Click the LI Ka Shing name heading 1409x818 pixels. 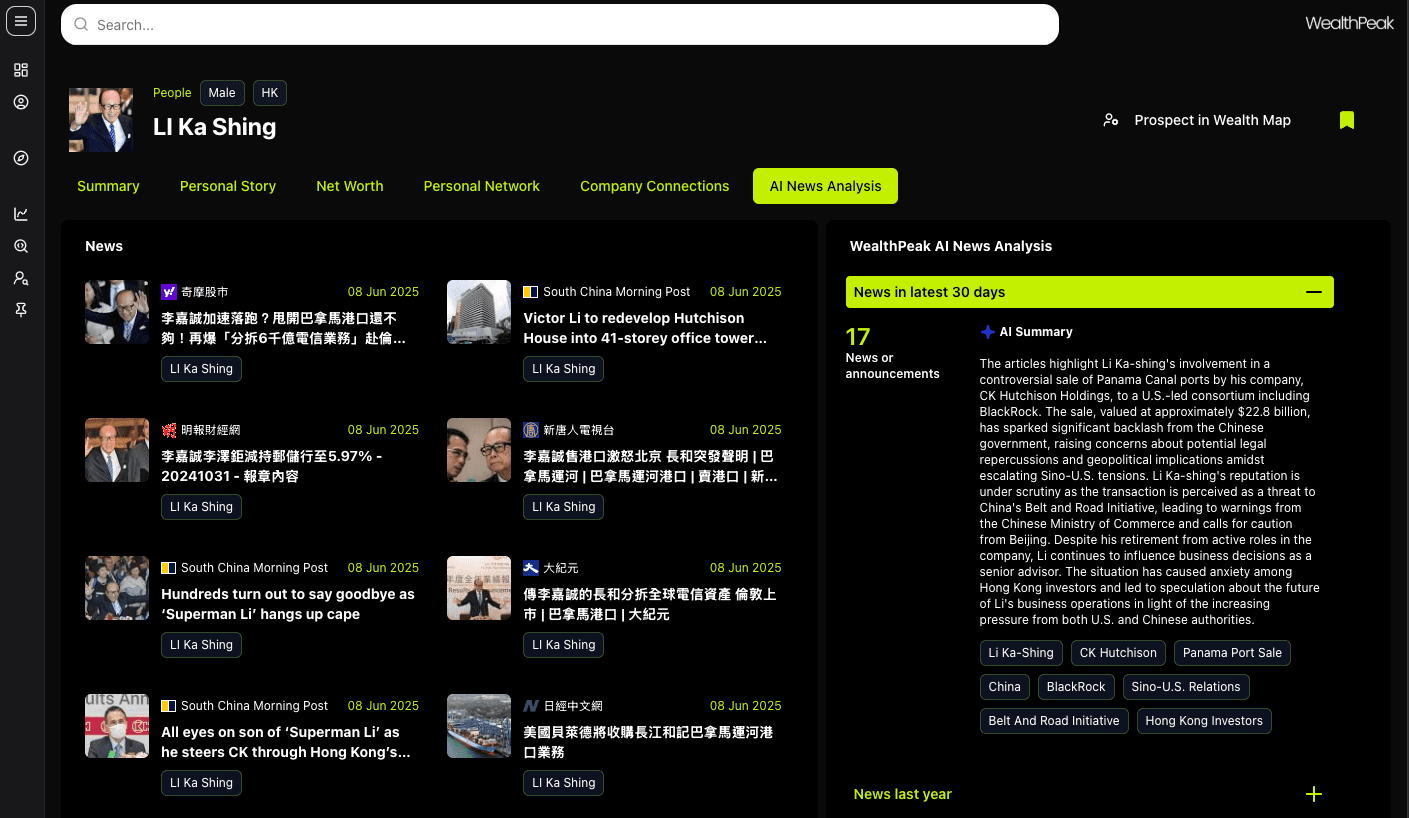tap(214, 127)
